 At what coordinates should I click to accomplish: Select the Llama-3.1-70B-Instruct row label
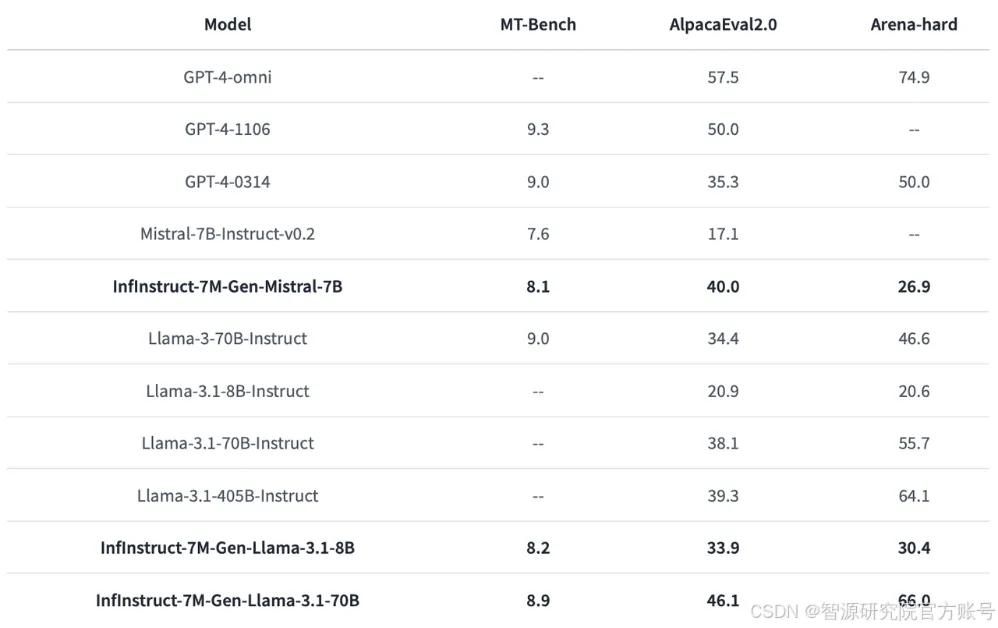click(x=228, y=443)
